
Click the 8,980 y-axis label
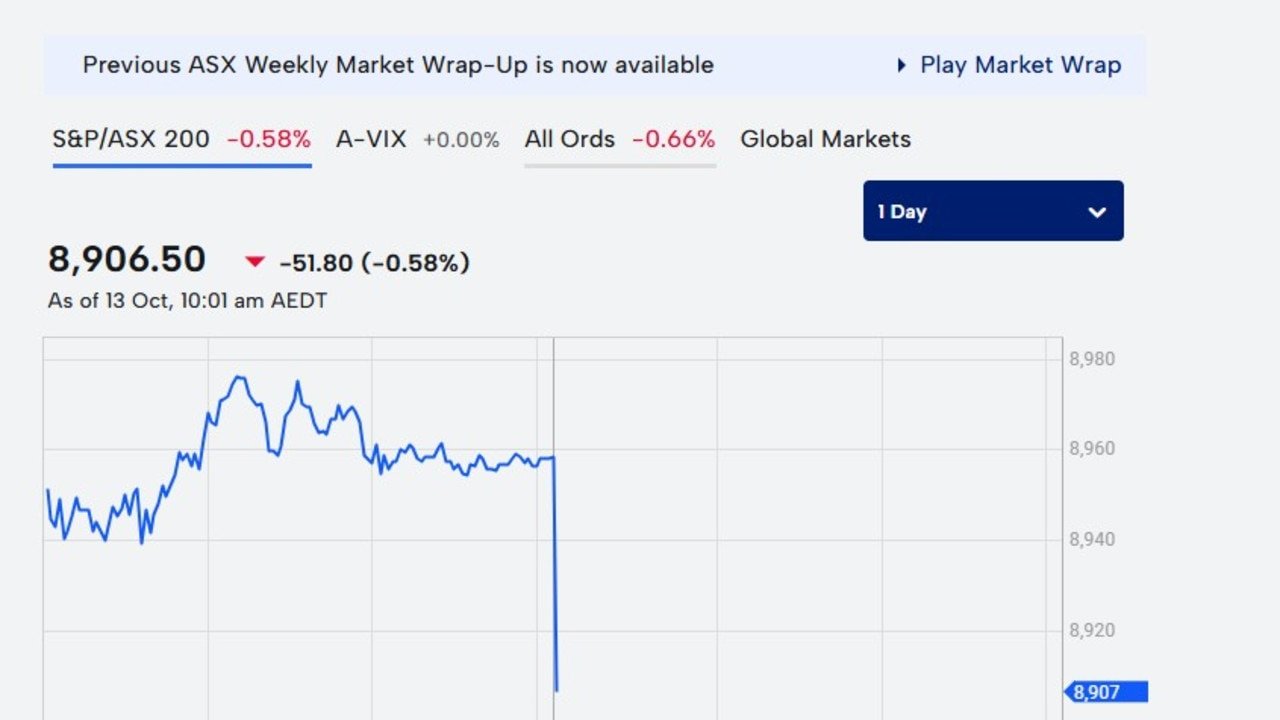click(x=1092, y=359)
